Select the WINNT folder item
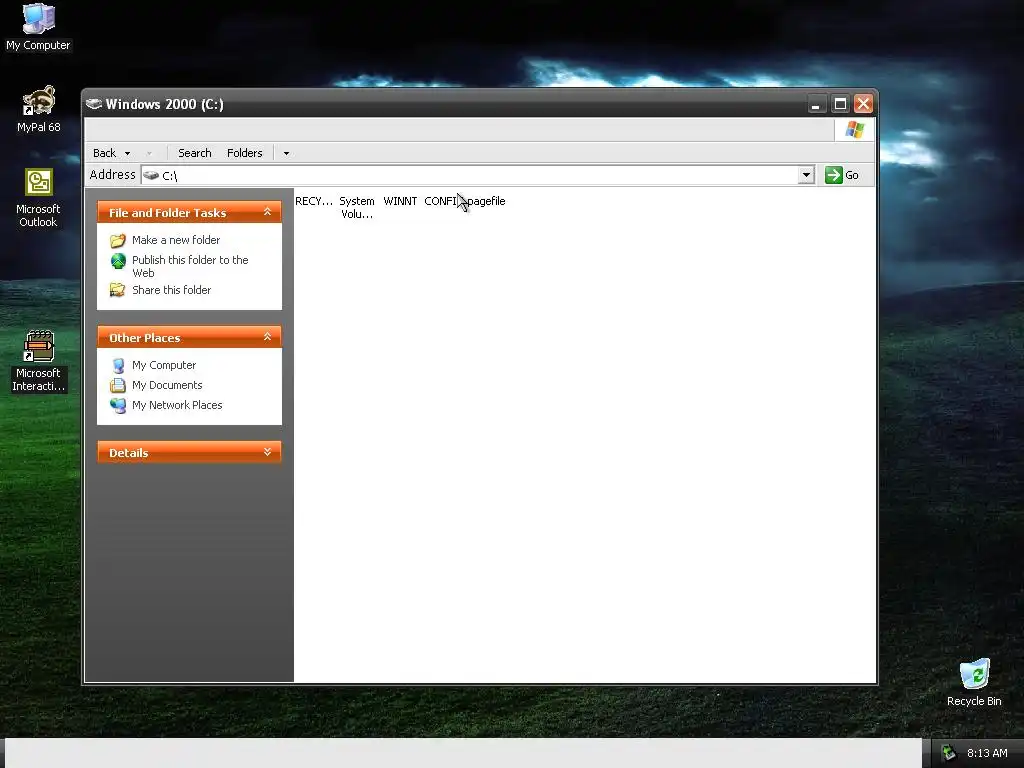 tap(400, 201)
